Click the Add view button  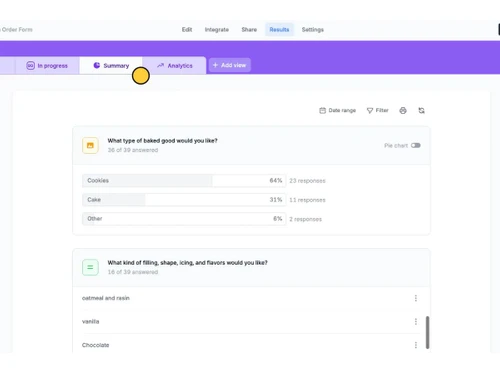coord(230,65)
